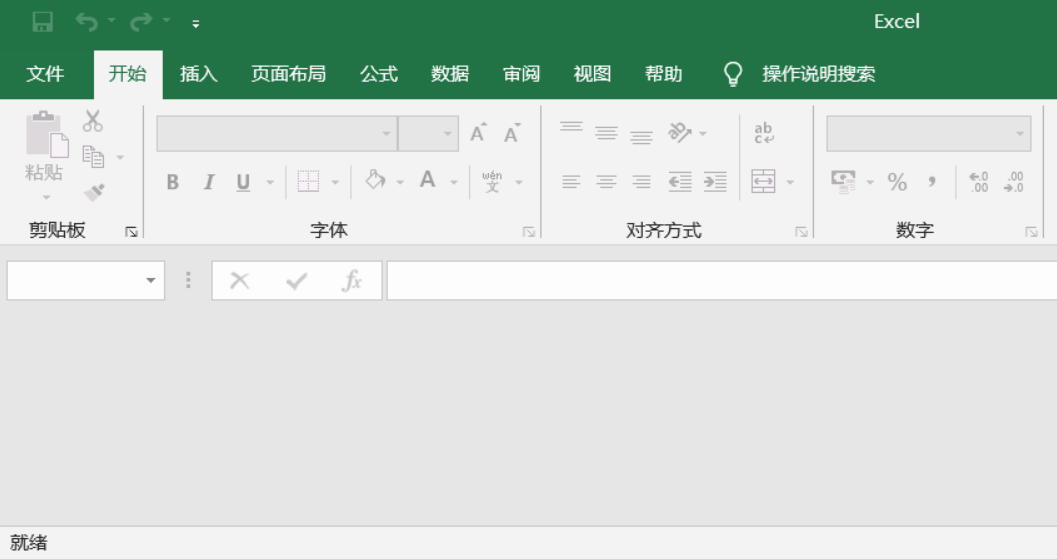
Task: Toggle Middle Align
Action: point(606,133)
